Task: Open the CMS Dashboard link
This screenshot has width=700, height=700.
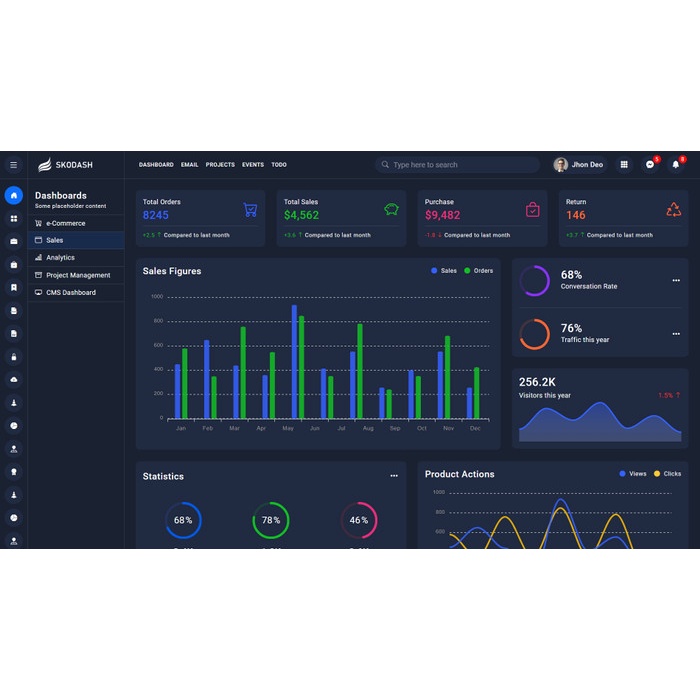Action: tap(76, 292)
